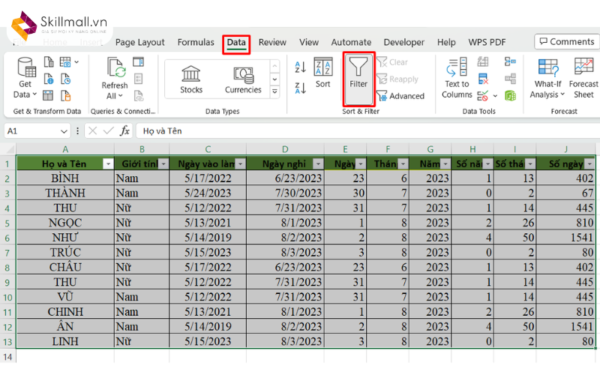This screenshot has height=375, width=600.
Task: Click Select All corner triangle
Action: coord(8,149)
